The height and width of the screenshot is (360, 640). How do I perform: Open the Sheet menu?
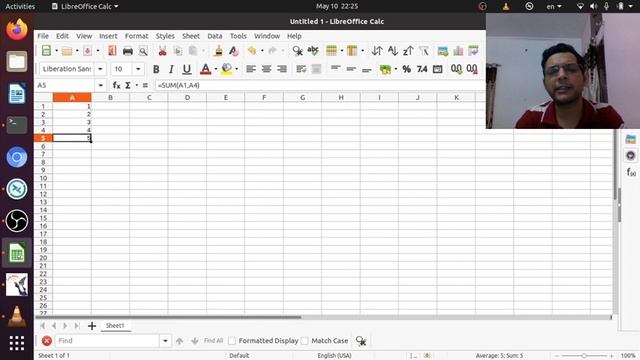click(x=191, y=36)
